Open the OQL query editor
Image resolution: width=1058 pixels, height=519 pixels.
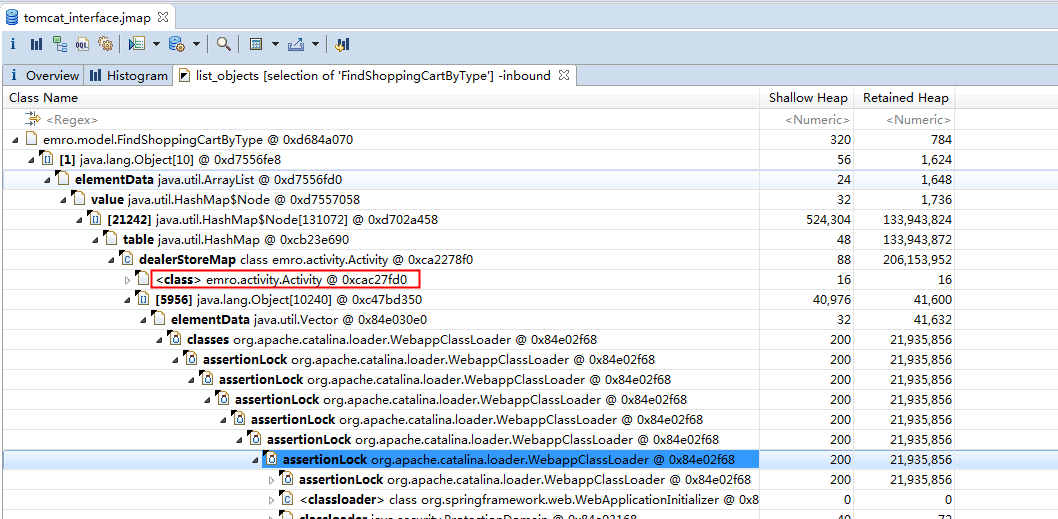(82, 44)
